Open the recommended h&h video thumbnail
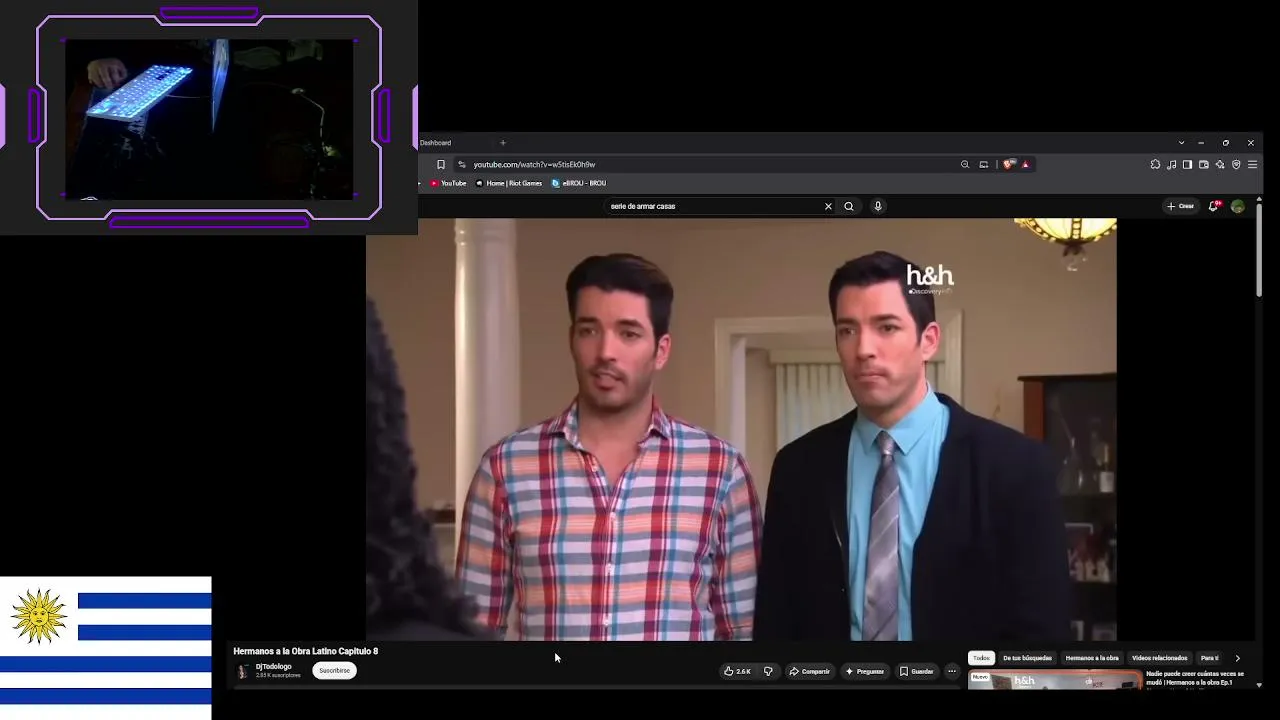This screenshot has height=720, width=1280. click(1055, 680)
